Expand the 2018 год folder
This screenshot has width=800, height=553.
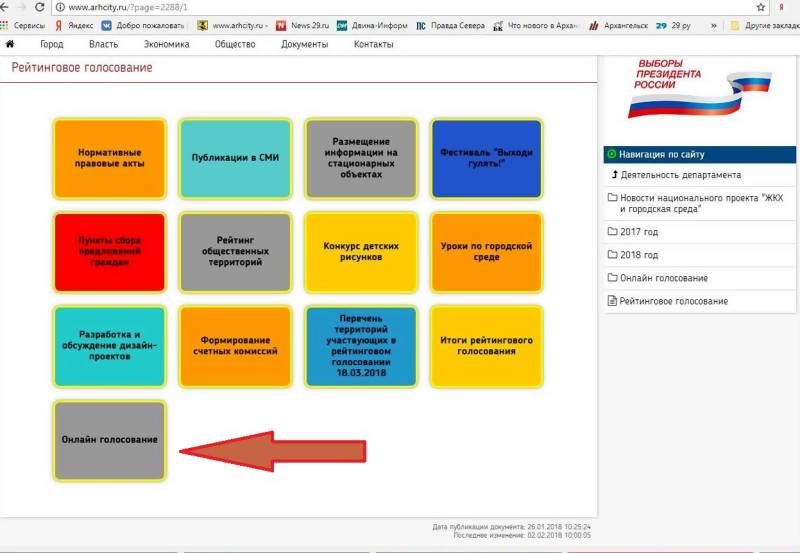638,255
